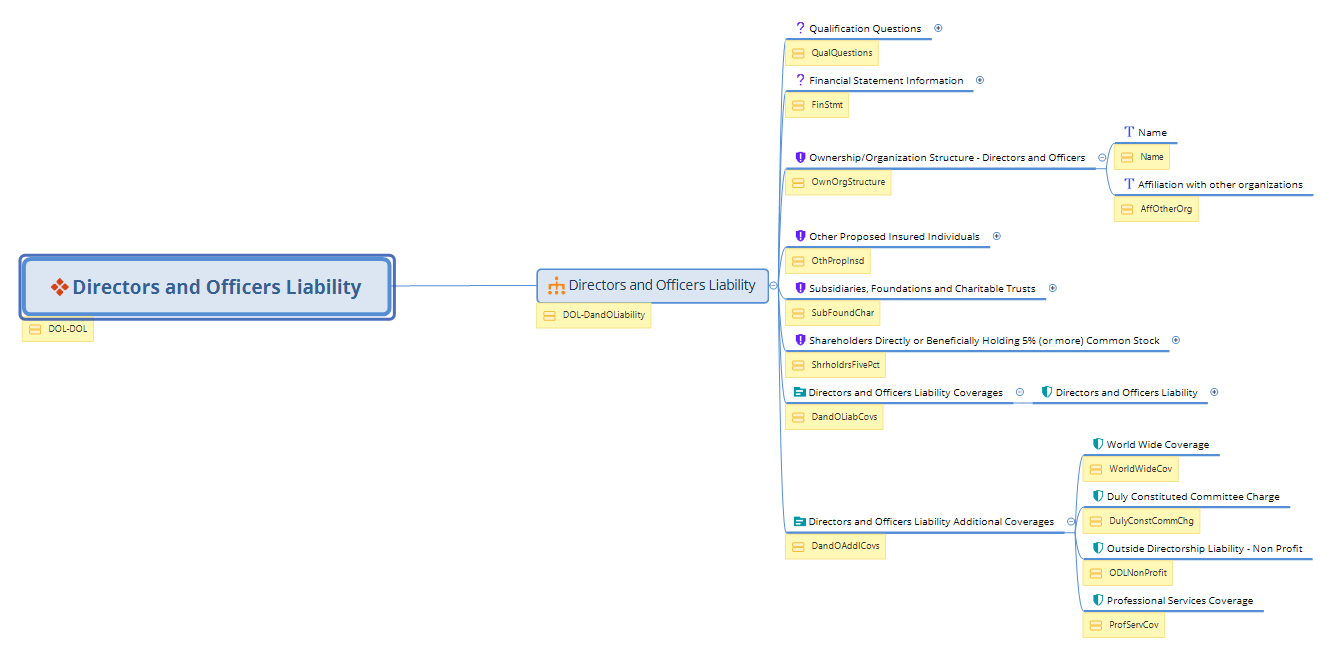Click the org chart icon on Directors and Officers Liability node
The height and width of the screenshot is (653, 1331).
point(557,286)
